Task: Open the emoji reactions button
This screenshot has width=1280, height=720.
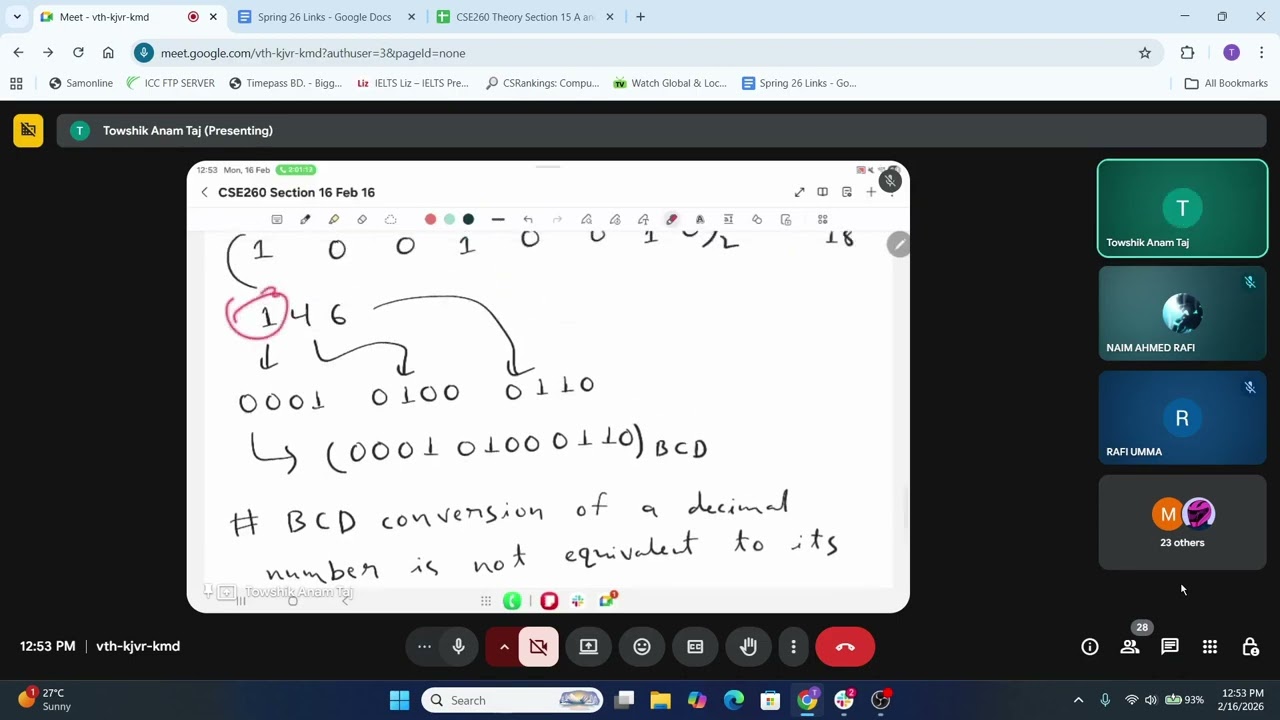Action: [x=642, y=647]
